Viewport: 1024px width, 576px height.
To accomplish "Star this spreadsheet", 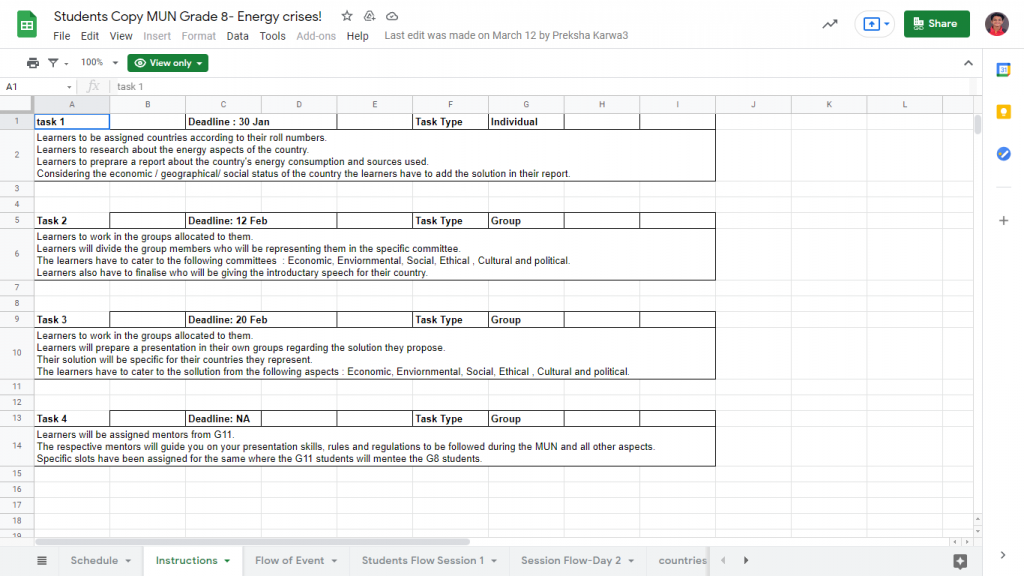I will 347,16.
